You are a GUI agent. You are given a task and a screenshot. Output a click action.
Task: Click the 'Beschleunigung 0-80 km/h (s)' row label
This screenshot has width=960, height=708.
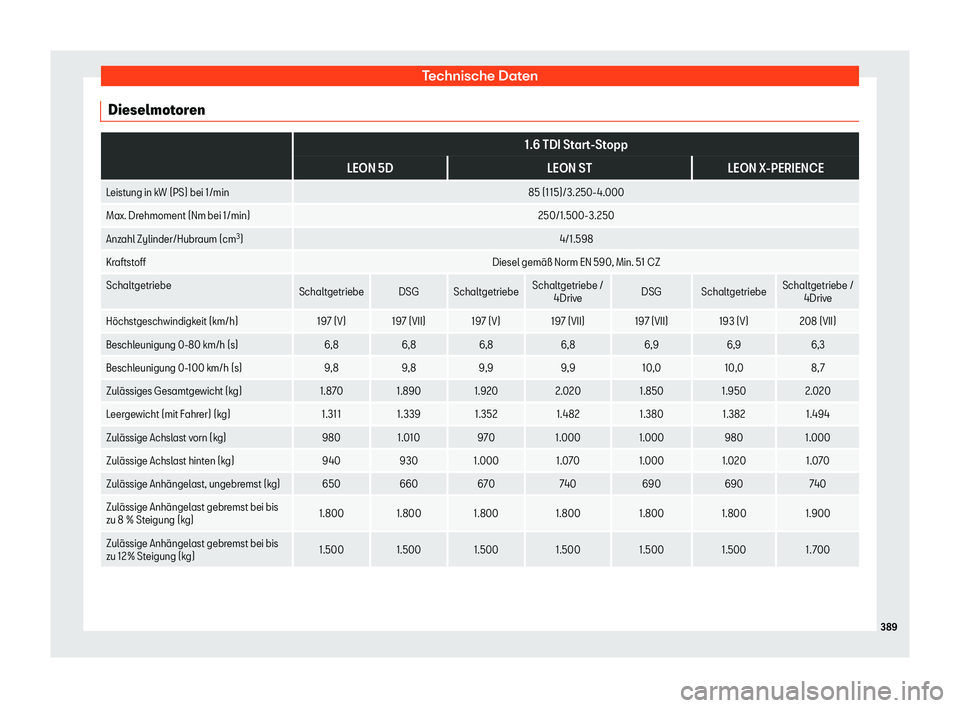pyautogui.click(x=171, y=345)
